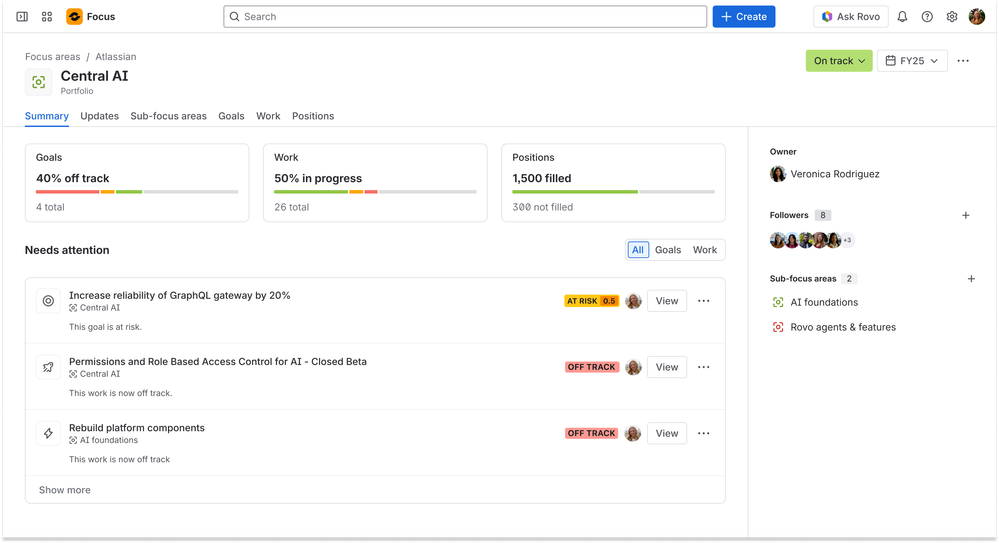
Task: Open more options for GraphQL gateway row
Action: pyautogui.click(x=703, y=301)
